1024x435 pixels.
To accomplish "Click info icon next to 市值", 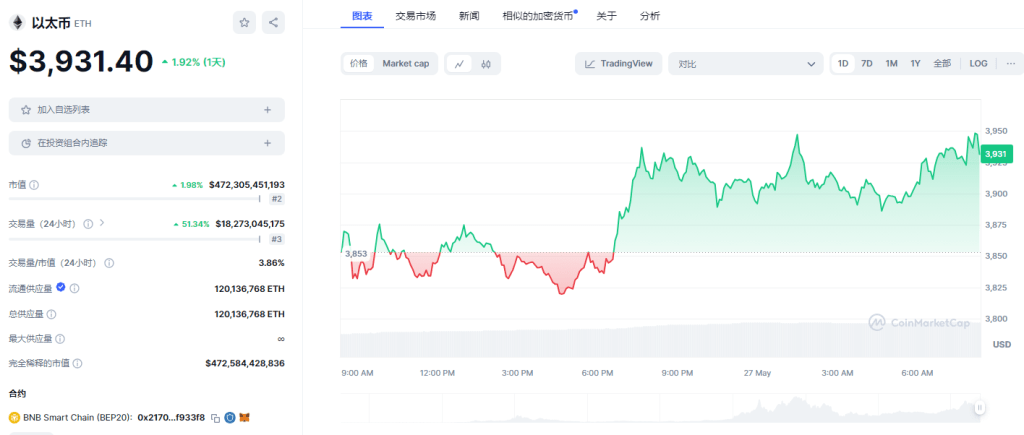I will [x=34, y=185].
